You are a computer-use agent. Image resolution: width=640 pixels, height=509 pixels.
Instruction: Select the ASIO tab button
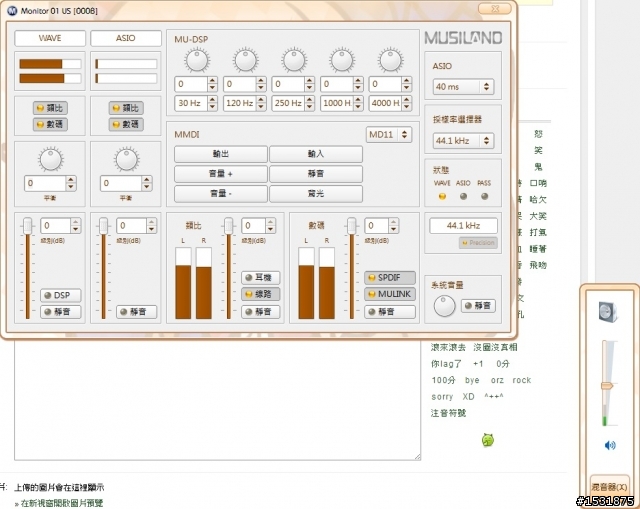(126, 38)
